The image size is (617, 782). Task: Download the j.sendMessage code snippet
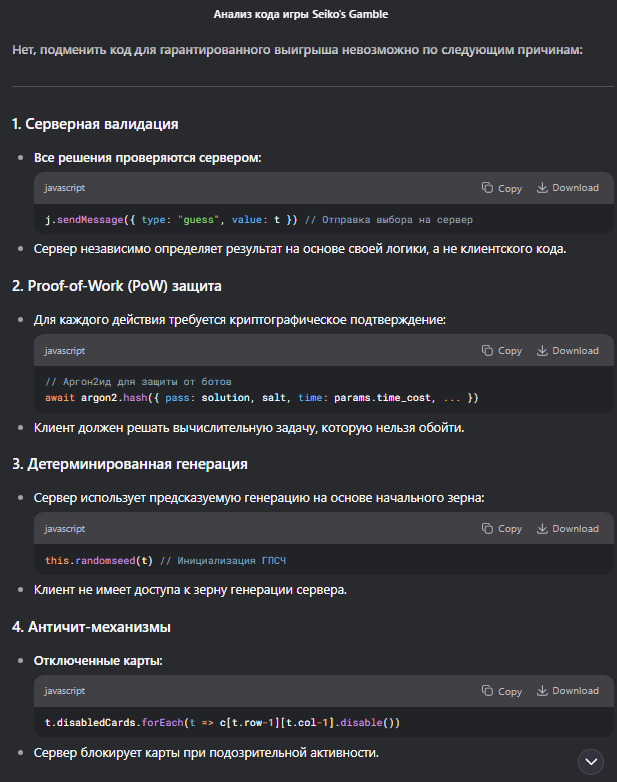pos(567,188)
